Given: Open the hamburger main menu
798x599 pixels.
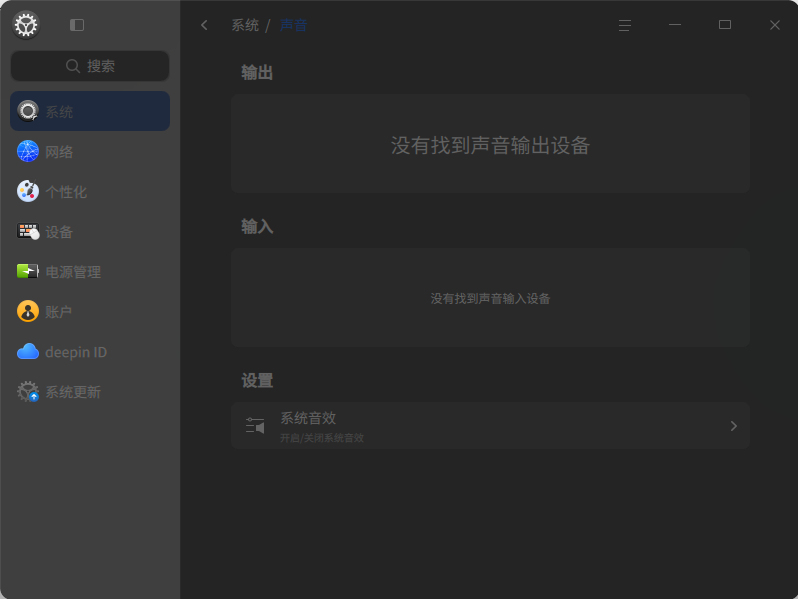Looking at the screenshot, I should coord(625,25).
